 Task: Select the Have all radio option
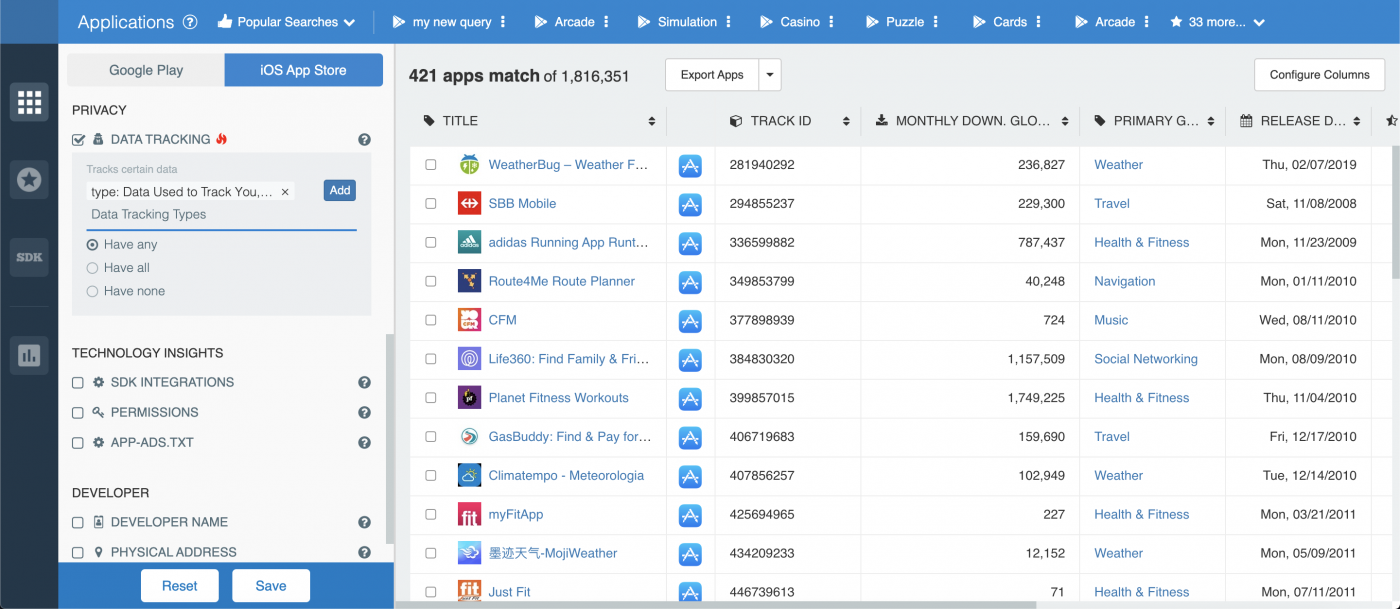tap(93, 268)
